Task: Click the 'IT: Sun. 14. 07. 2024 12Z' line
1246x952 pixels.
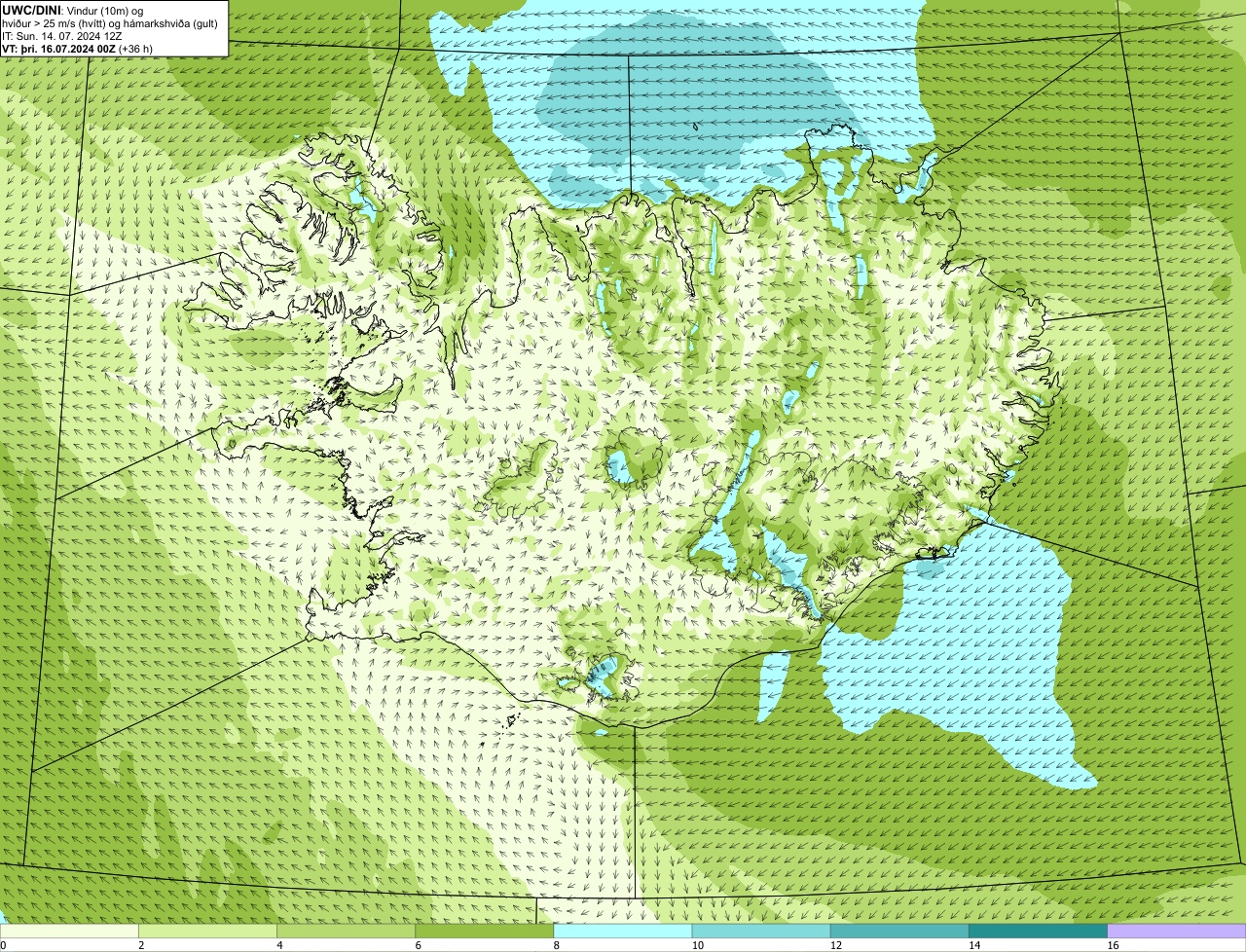Action: tap(61, 35)
